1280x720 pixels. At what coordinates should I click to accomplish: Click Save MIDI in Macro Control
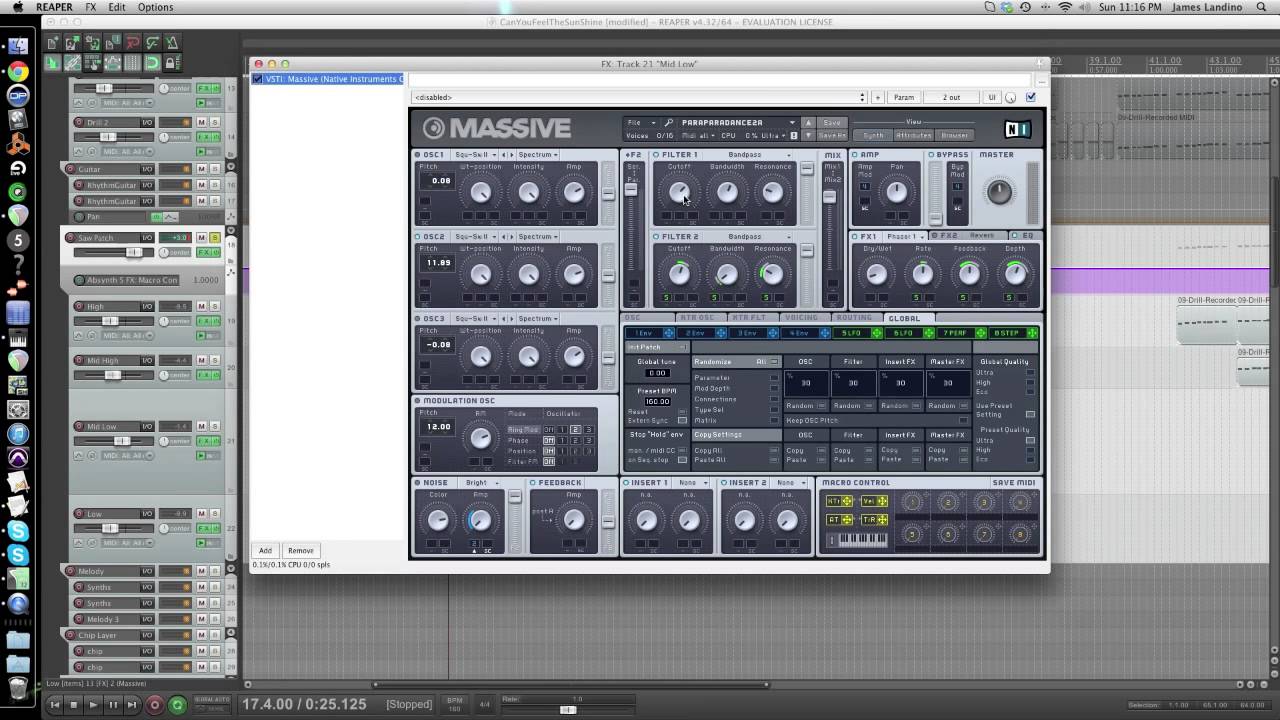point(1014,483)
